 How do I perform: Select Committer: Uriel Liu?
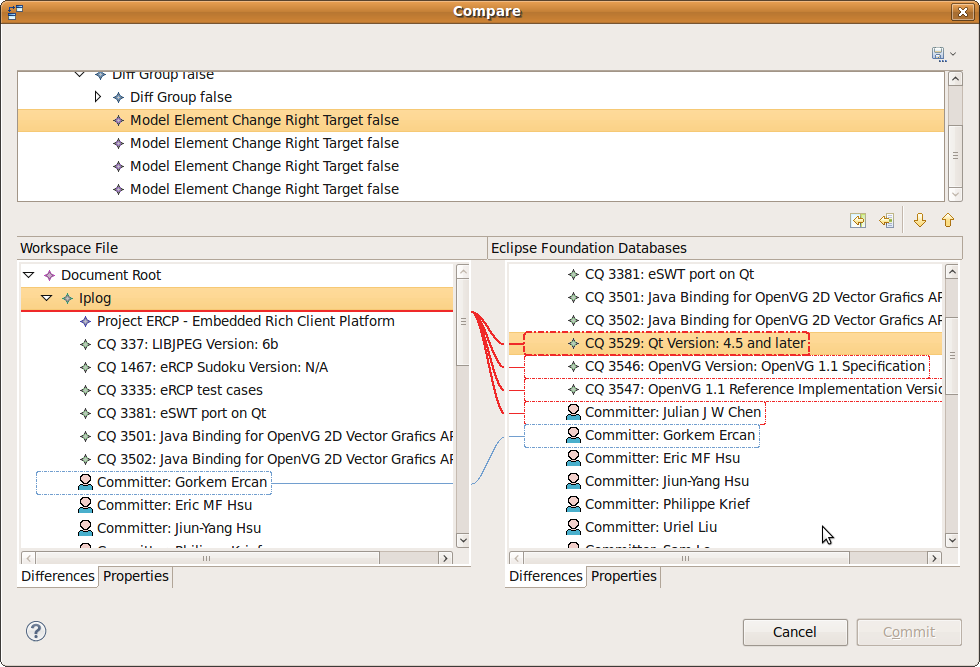pos(651,528)
